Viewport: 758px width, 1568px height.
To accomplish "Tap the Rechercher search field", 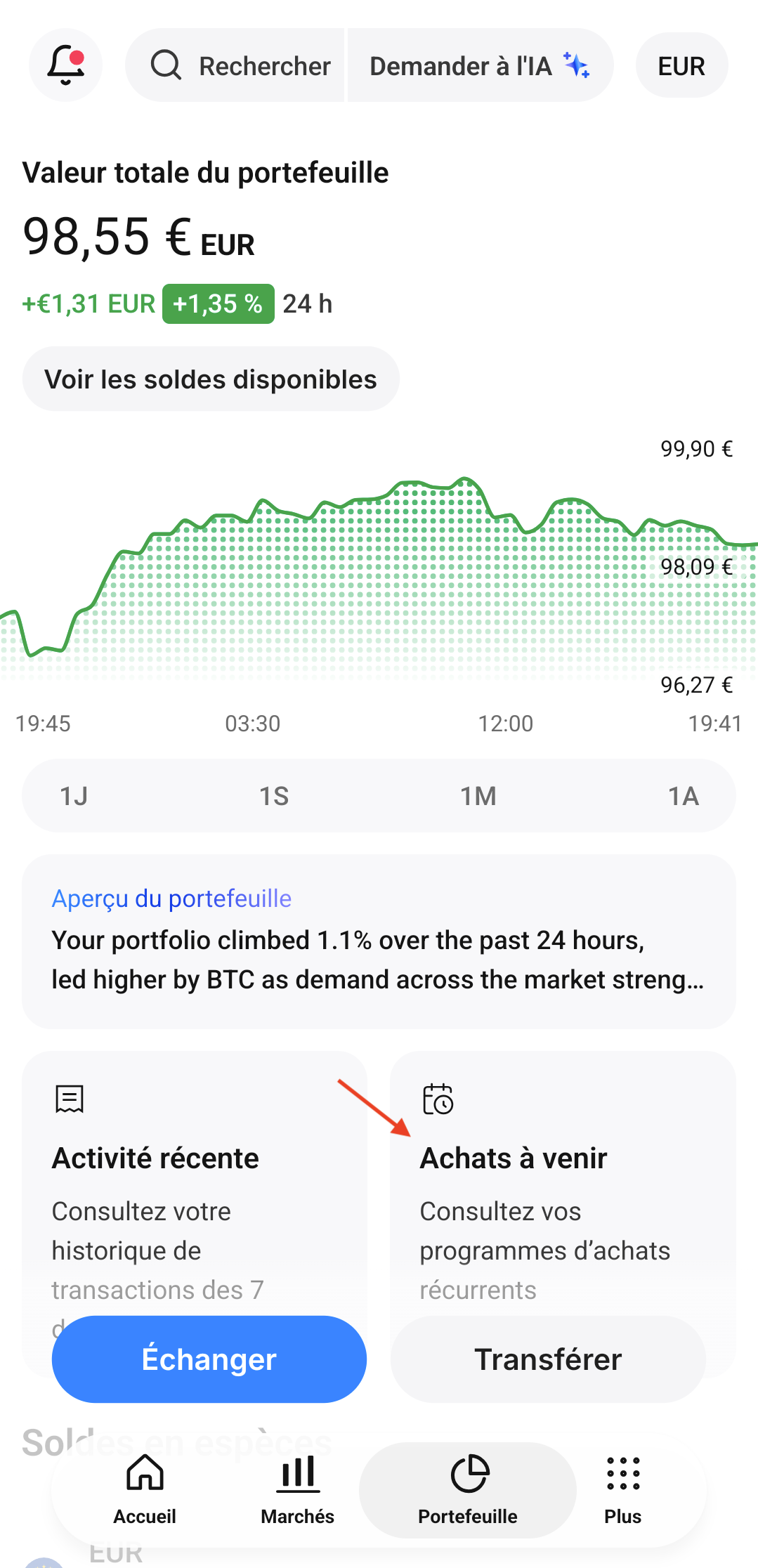I will pyautogui.click(x=235, y=65).
